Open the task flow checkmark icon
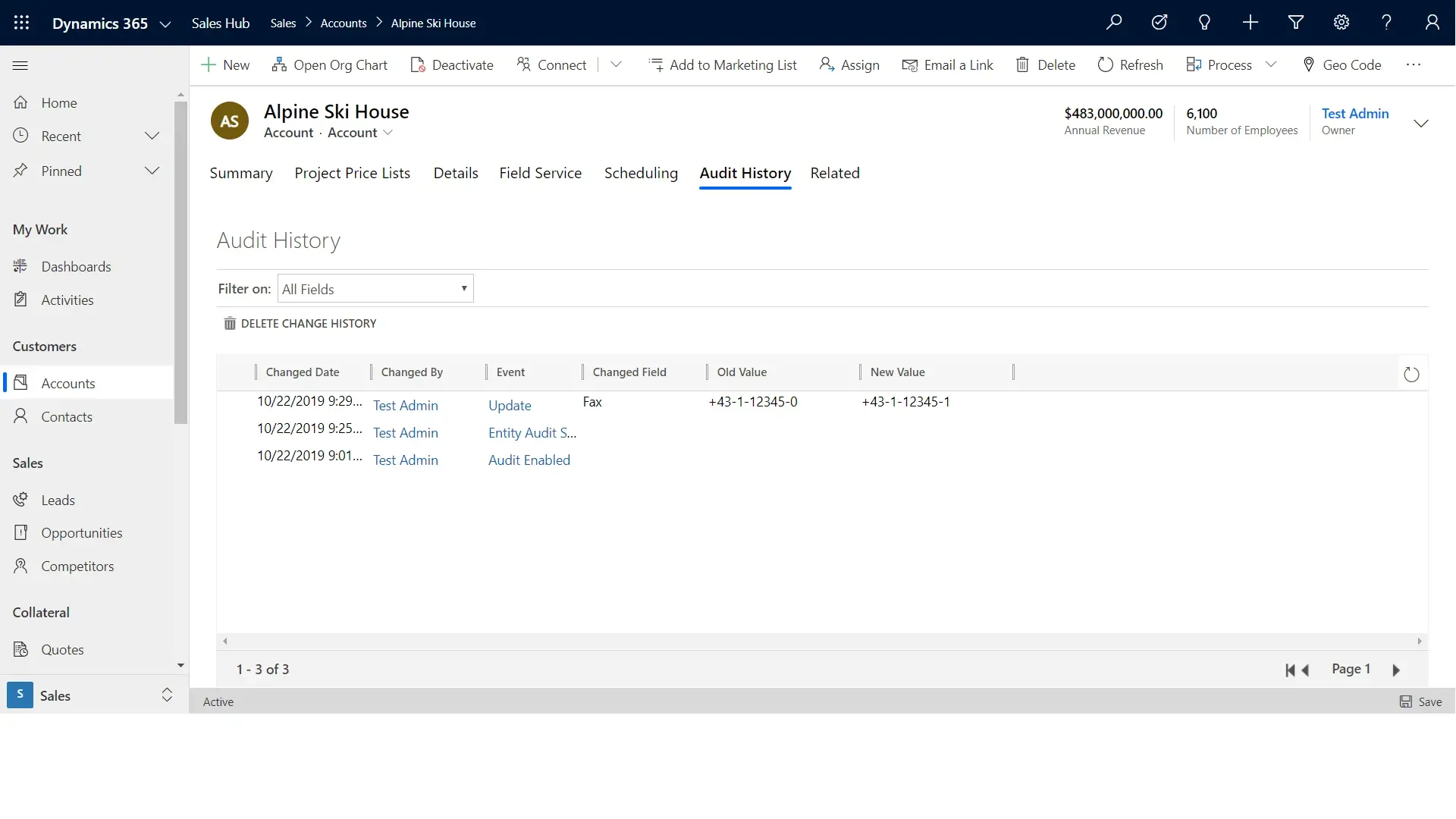 1159,23
